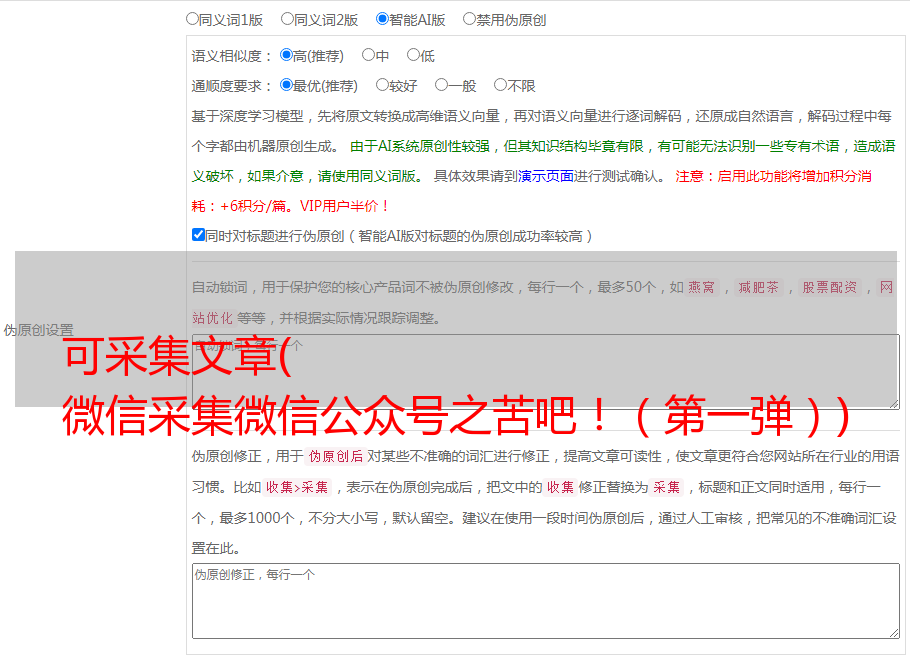911x658 pixels.
Task: Click the 通顺度要求： label
Action: tap(232, 86)
